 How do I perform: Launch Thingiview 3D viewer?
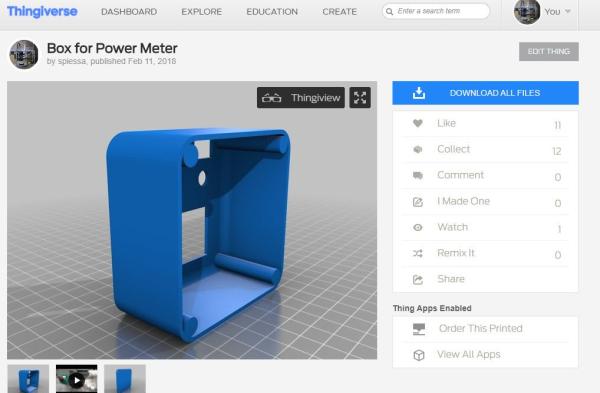[x=301, y=98]
